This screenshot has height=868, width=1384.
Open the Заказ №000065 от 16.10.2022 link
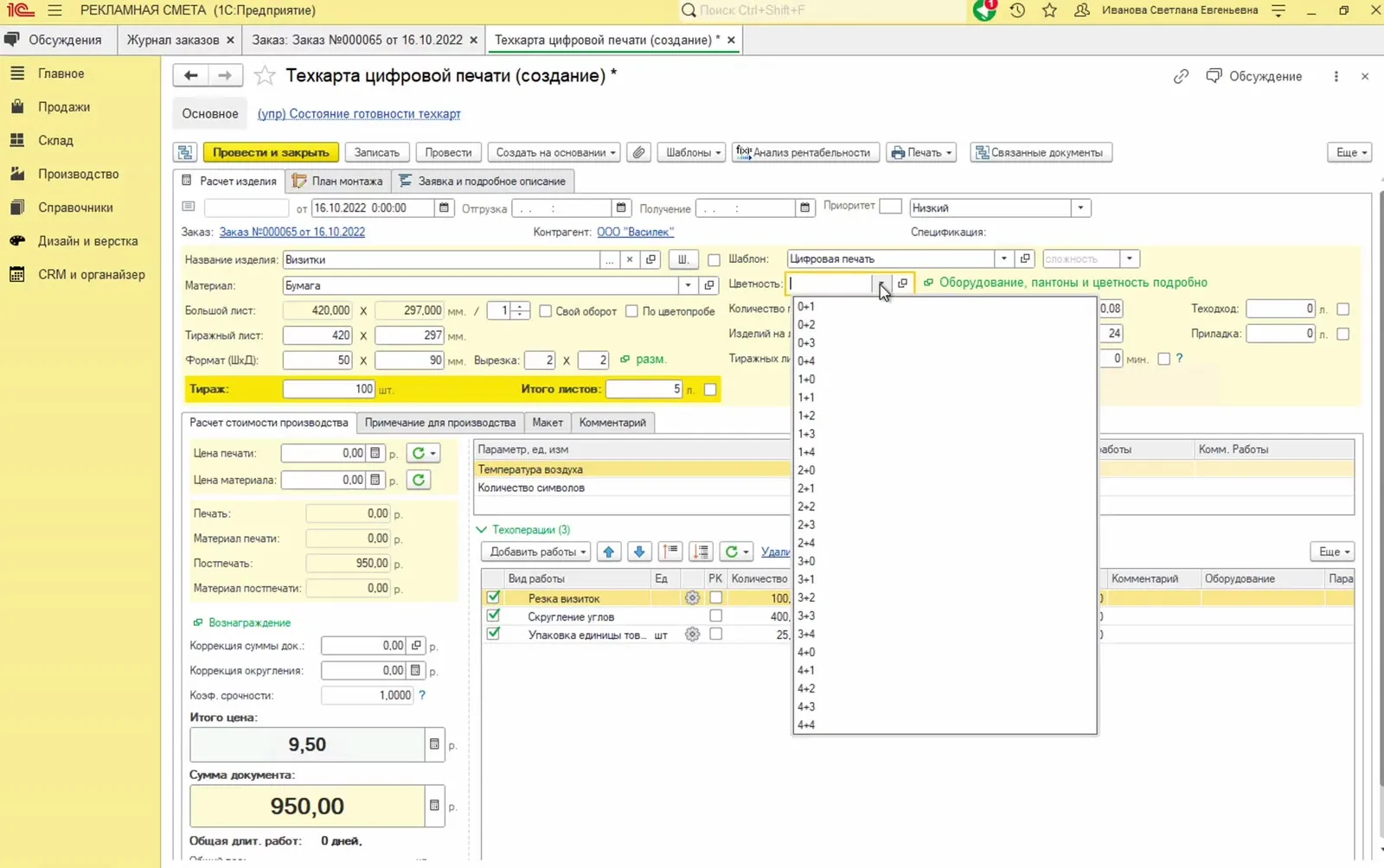click(x=292, y=232)
